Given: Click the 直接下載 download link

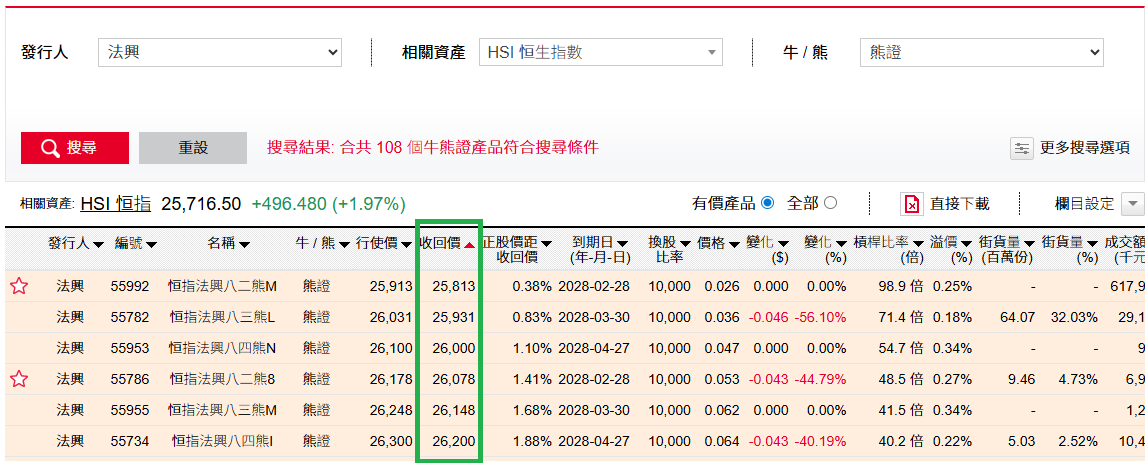Looking at the screenshot, I should (x=960, y=204).
